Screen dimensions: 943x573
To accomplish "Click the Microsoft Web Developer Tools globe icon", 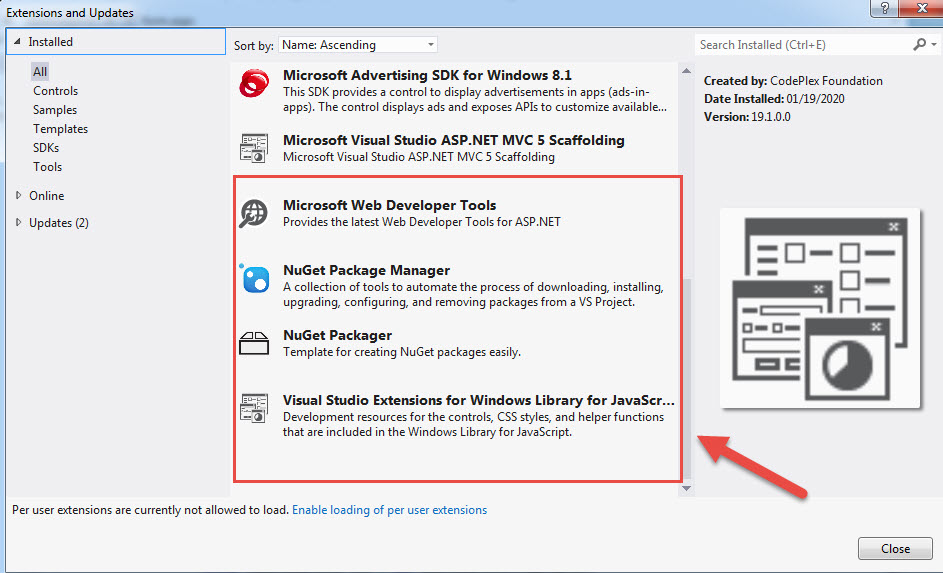I will click(x=254, y=213).
